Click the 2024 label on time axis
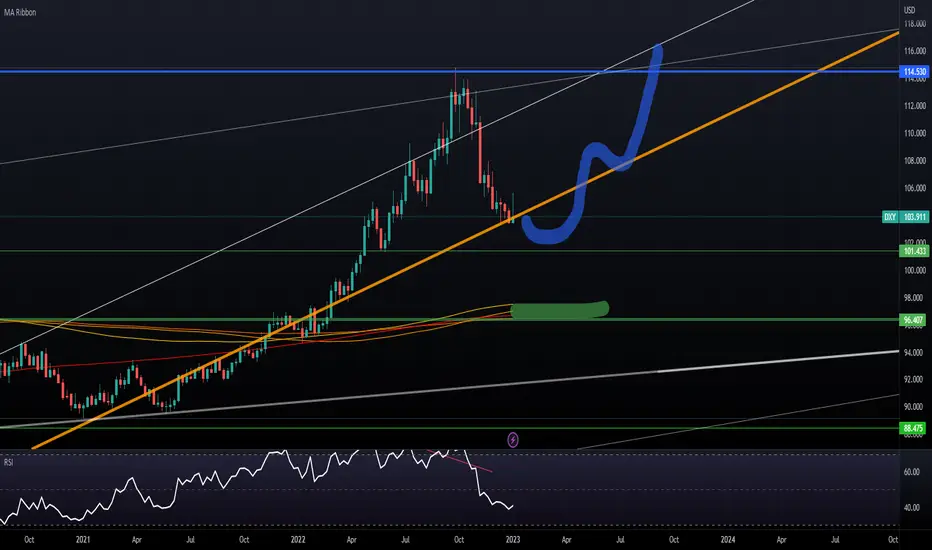This screenshot has width=932, height=550. click(728, 540)
